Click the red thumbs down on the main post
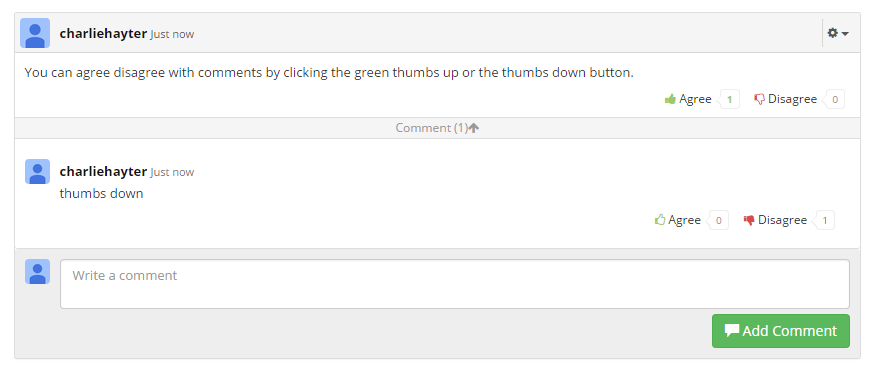 tap(759, 100)
